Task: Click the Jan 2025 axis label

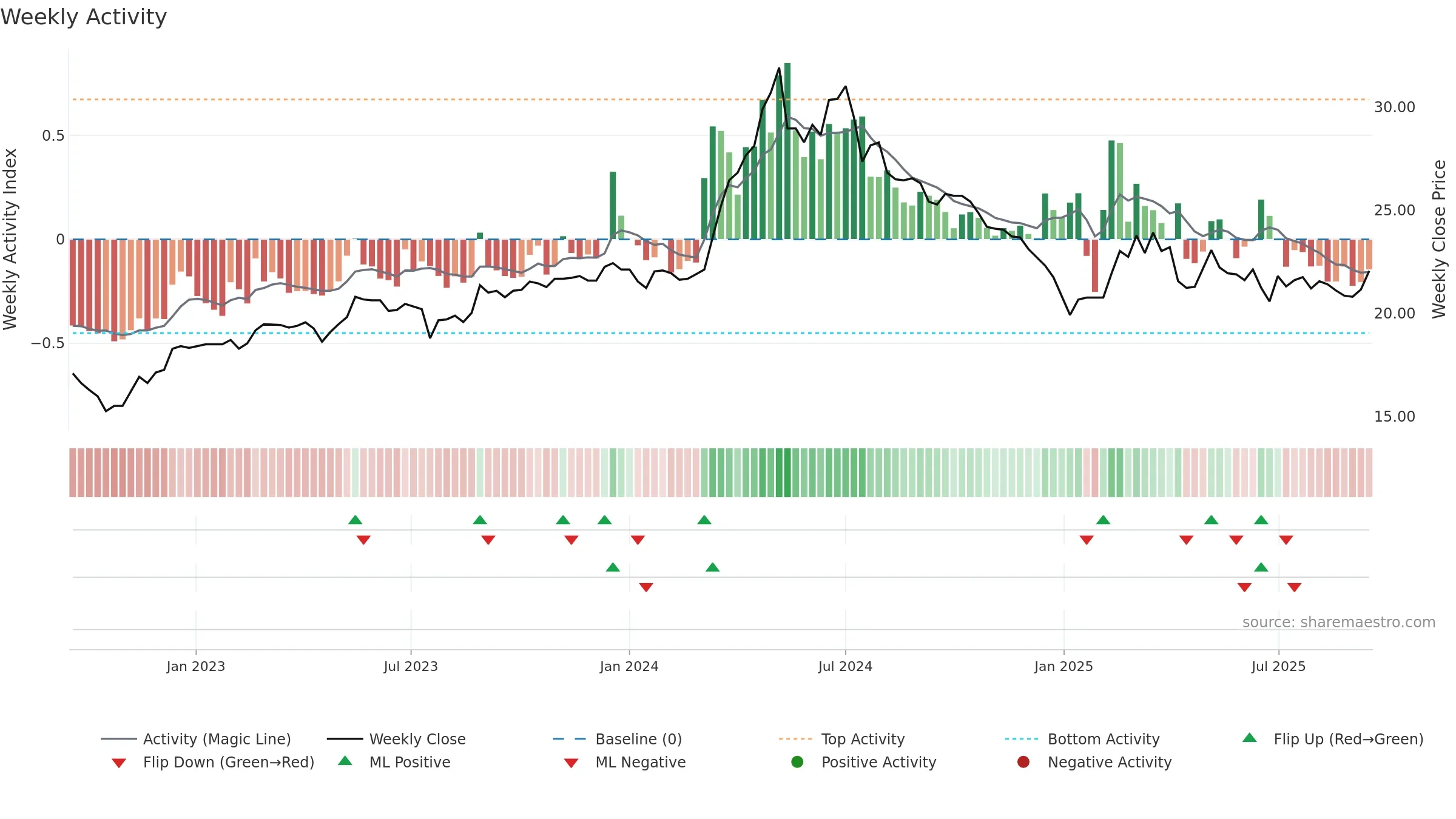Action: pyautogui.click(x=1063, y=666)
